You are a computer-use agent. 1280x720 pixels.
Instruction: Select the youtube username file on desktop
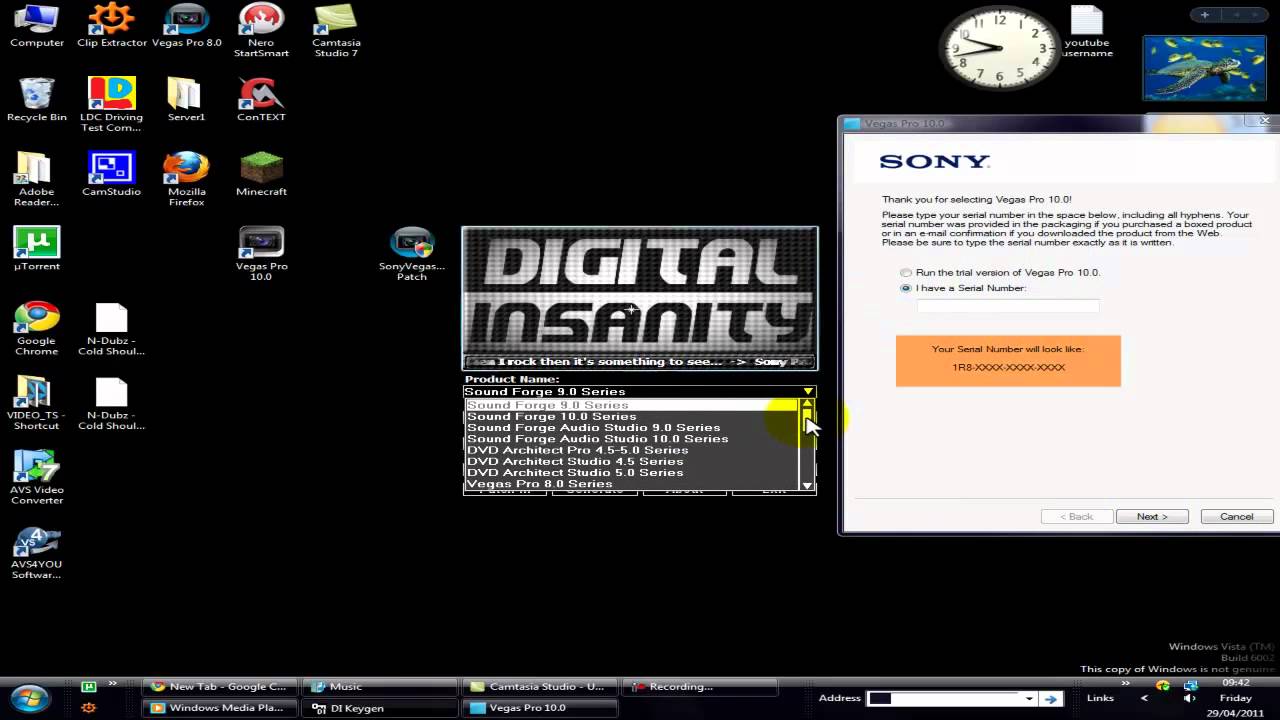click(x=1086, y=31)
